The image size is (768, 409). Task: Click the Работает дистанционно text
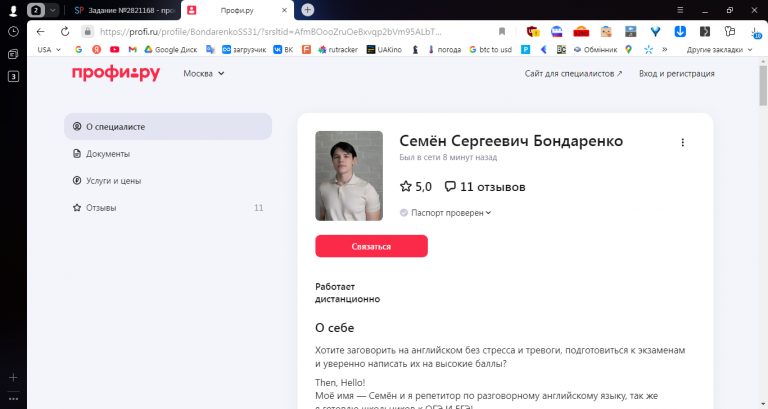(x=347, y=293)
